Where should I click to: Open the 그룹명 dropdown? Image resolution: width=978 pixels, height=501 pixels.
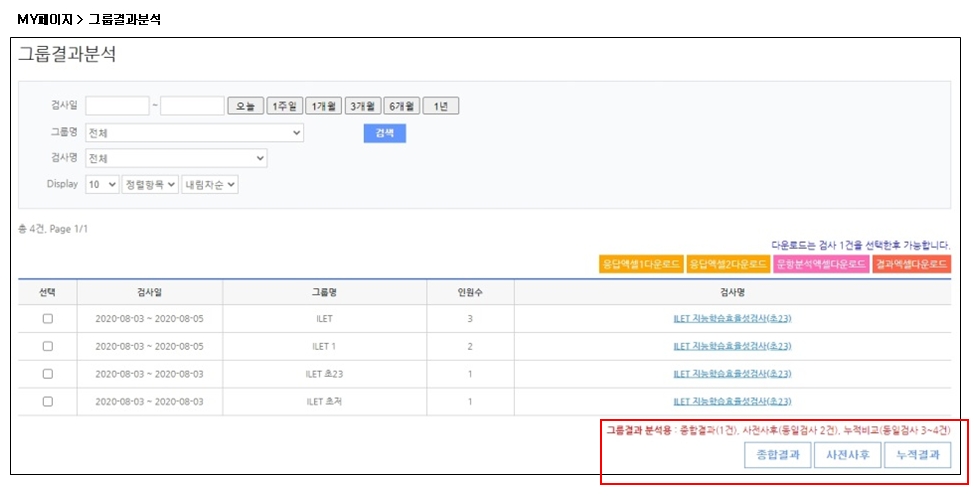coord(194,133)
